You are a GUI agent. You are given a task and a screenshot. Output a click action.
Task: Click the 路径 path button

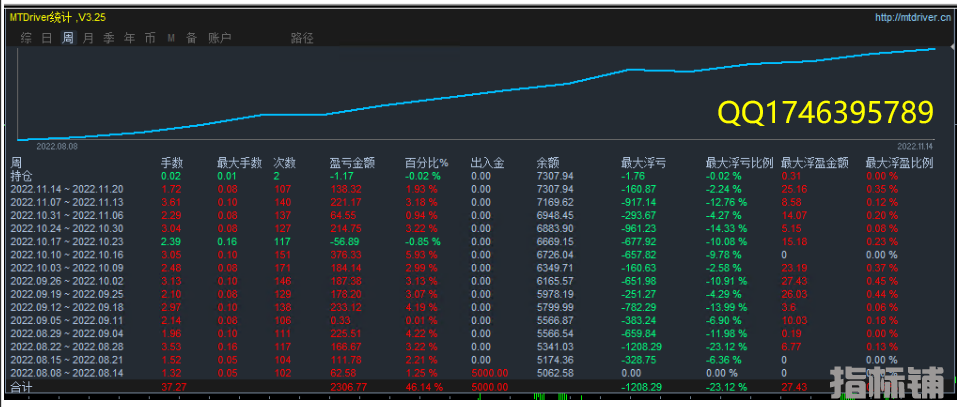pos(302,38)
